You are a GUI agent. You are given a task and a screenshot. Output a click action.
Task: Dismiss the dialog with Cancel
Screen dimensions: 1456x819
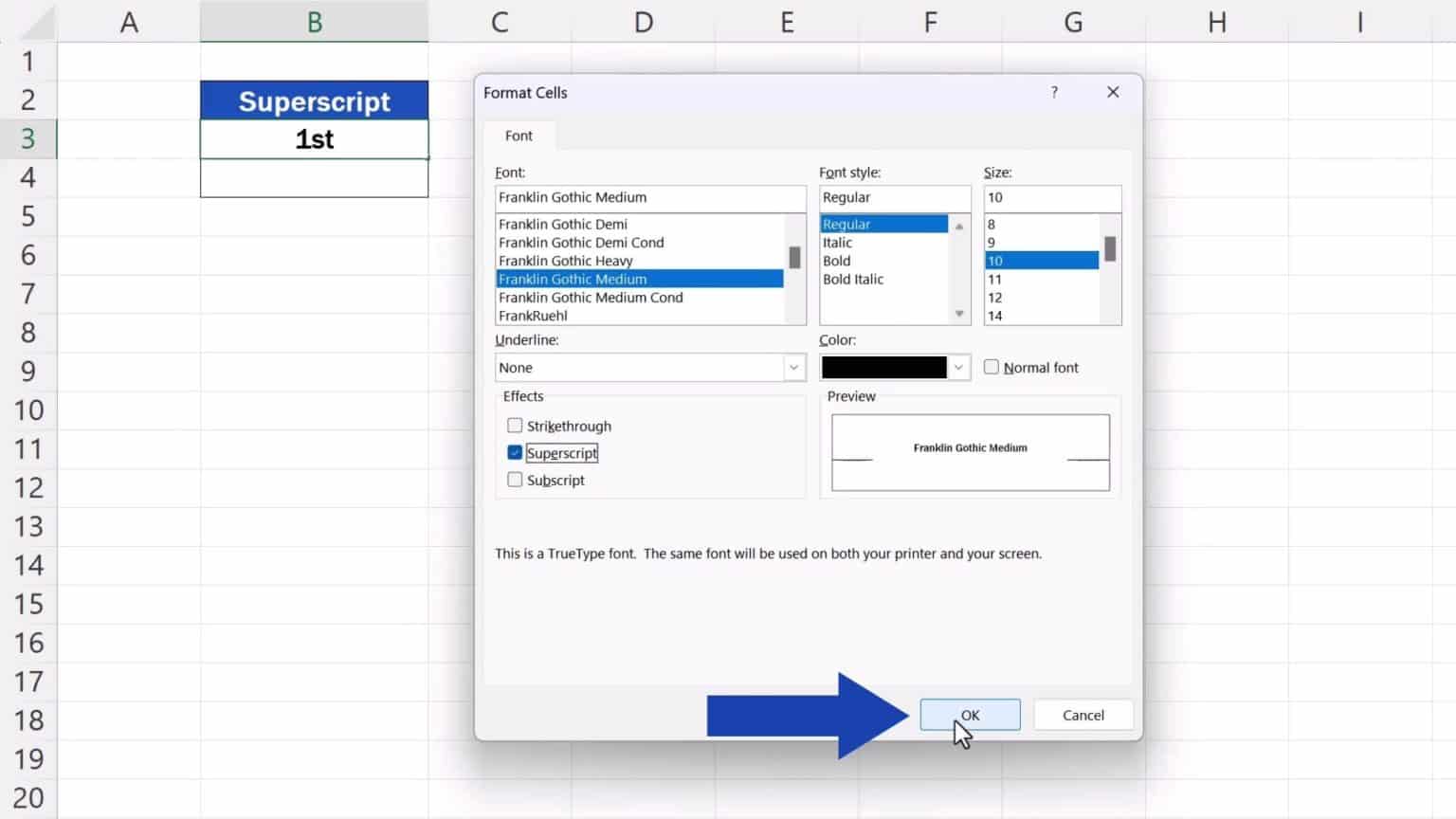(x=1083, y=715)
